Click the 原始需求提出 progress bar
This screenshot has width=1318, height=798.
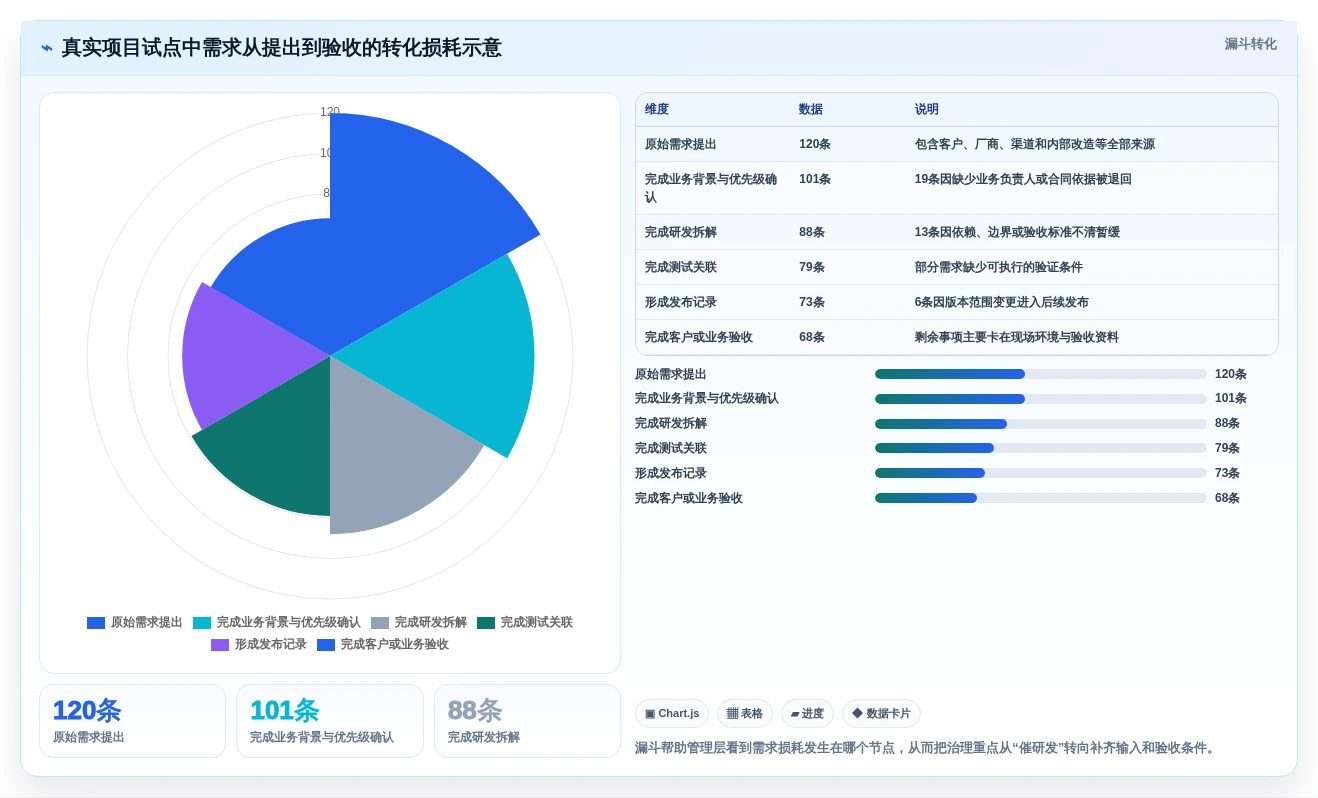[1041, 374]
